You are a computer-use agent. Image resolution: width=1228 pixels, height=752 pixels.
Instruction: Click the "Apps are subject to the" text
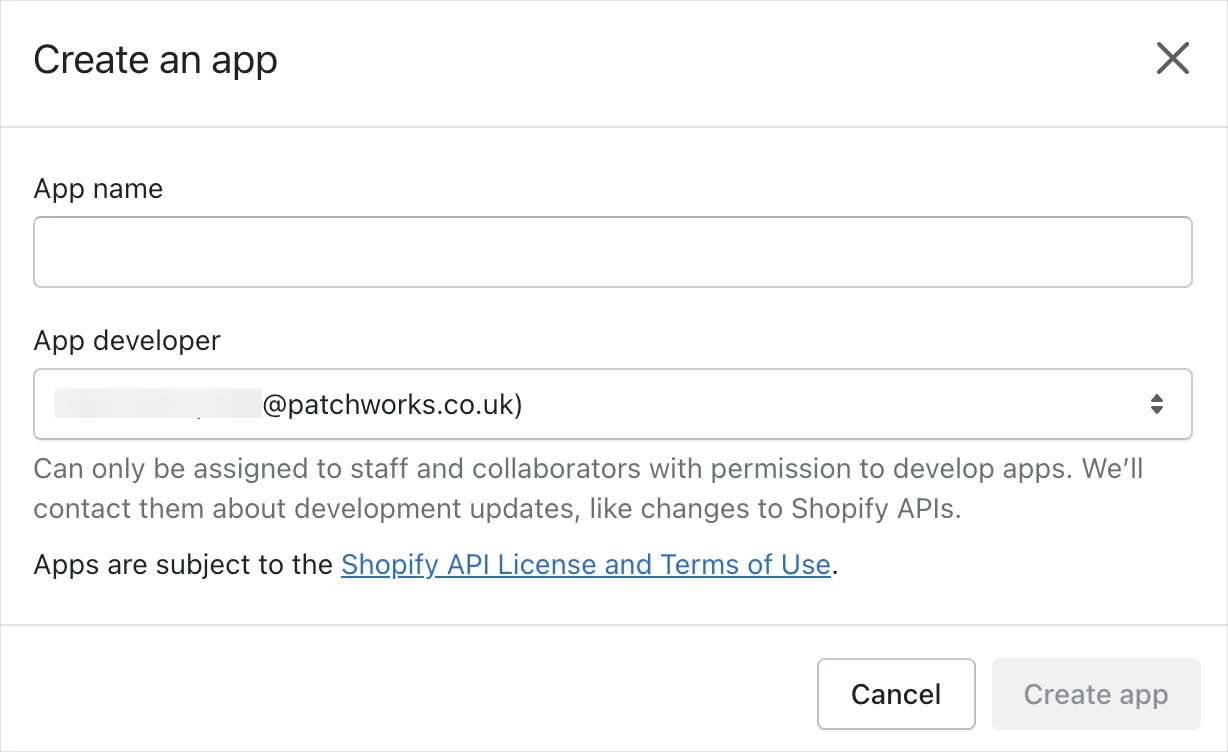[183, 565]
